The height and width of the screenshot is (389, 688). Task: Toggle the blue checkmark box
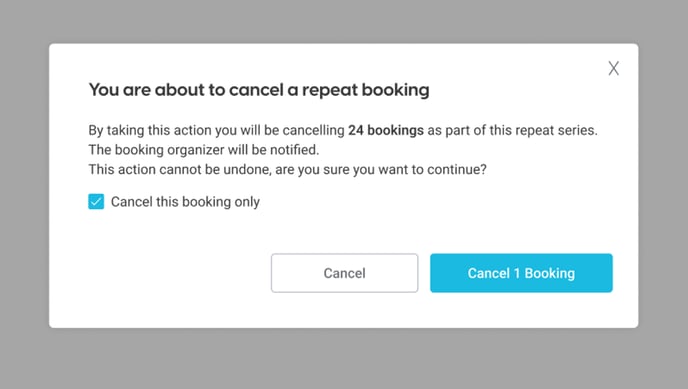pos(96,202)
